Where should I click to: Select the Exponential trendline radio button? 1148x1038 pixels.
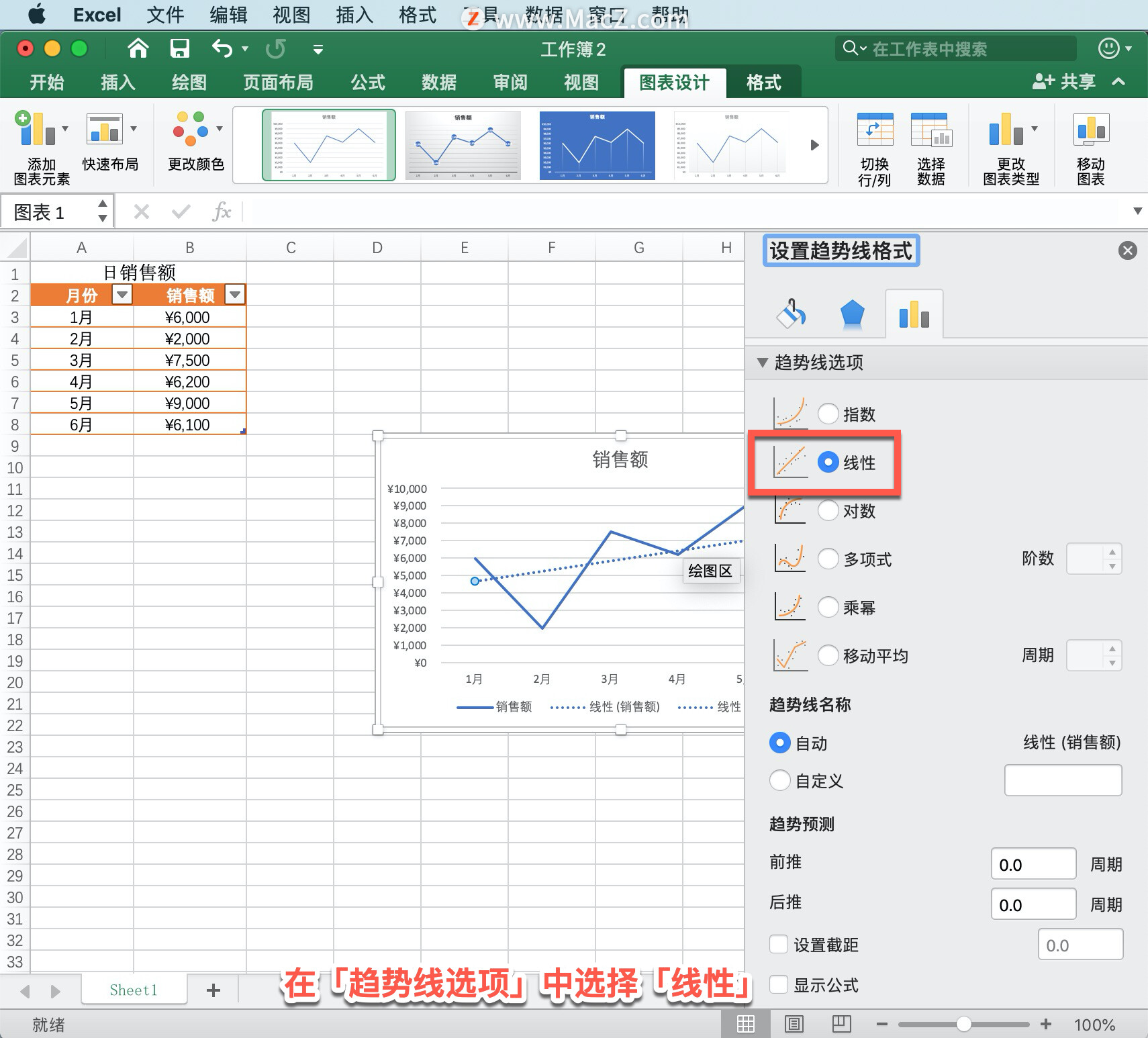click(828, 414)
